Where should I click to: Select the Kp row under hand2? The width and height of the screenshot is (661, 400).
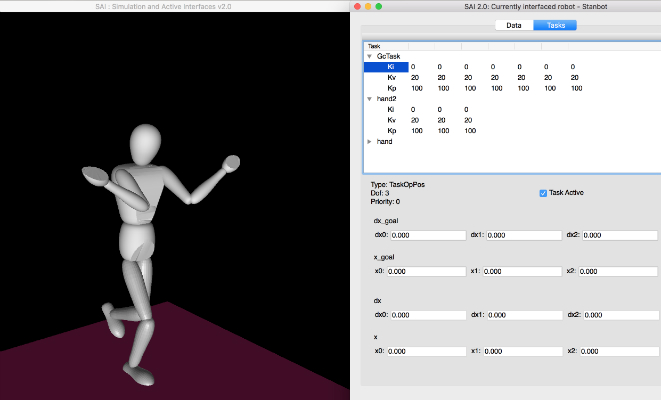391,131
